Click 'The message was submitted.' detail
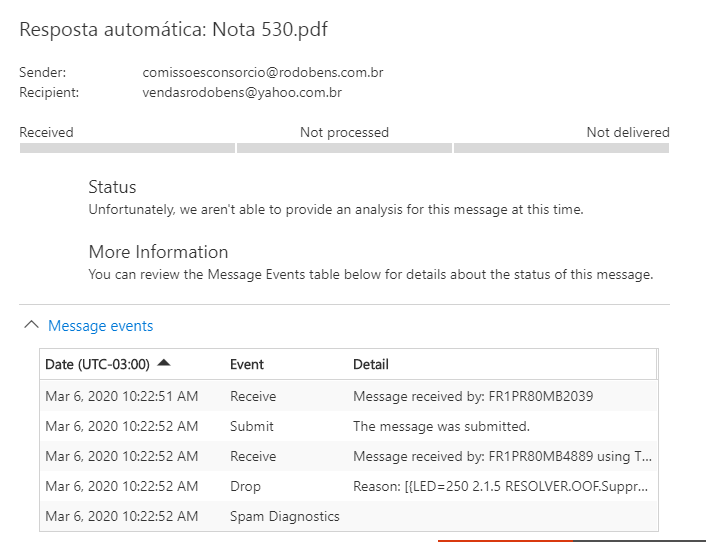 click(441, 426)
